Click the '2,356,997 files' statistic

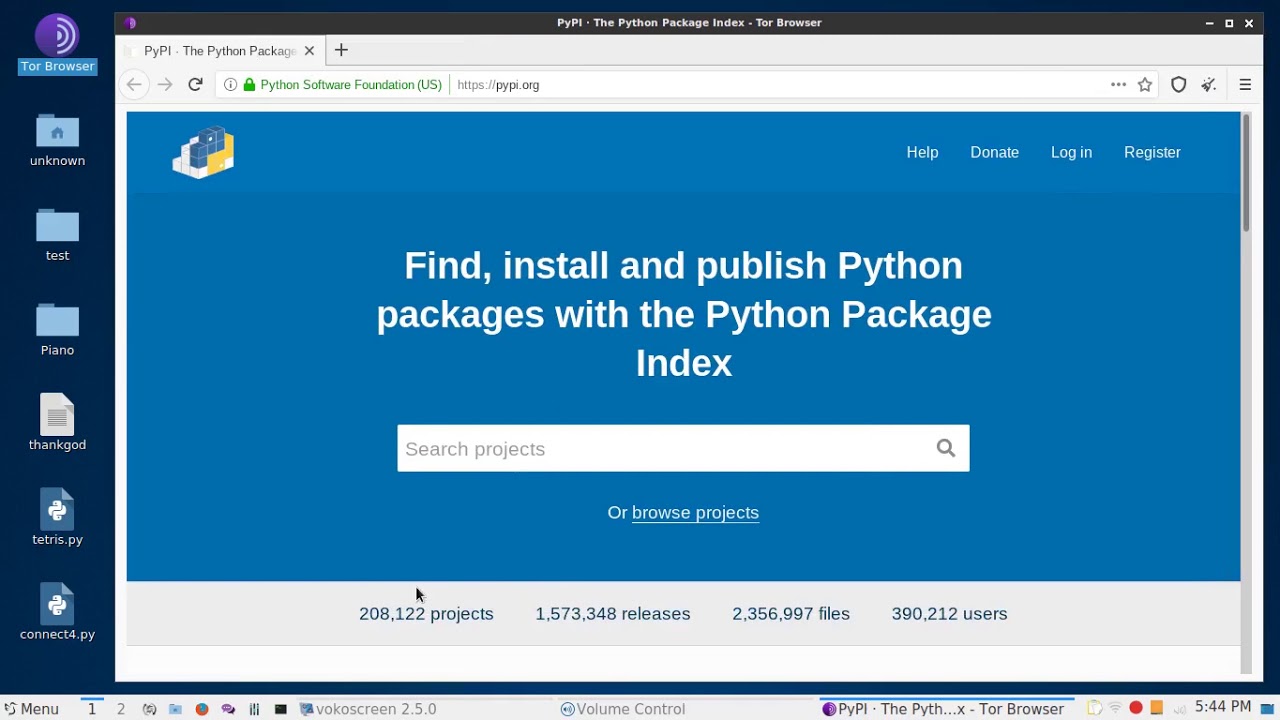(791, 614)
